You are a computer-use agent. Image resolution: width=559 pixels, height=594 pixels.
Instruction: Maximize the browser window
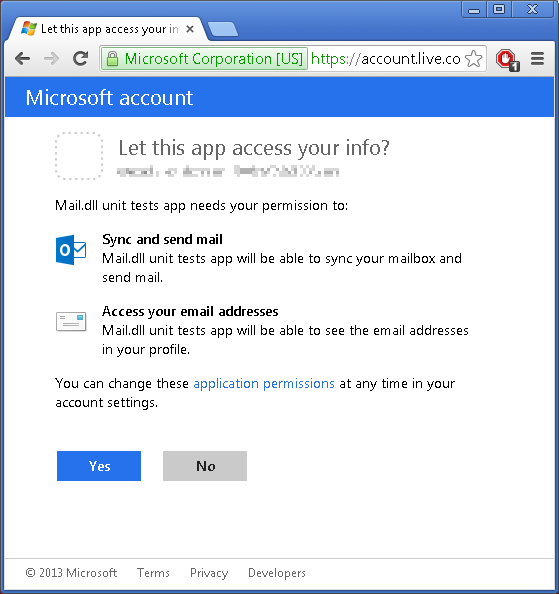point(499,9)
